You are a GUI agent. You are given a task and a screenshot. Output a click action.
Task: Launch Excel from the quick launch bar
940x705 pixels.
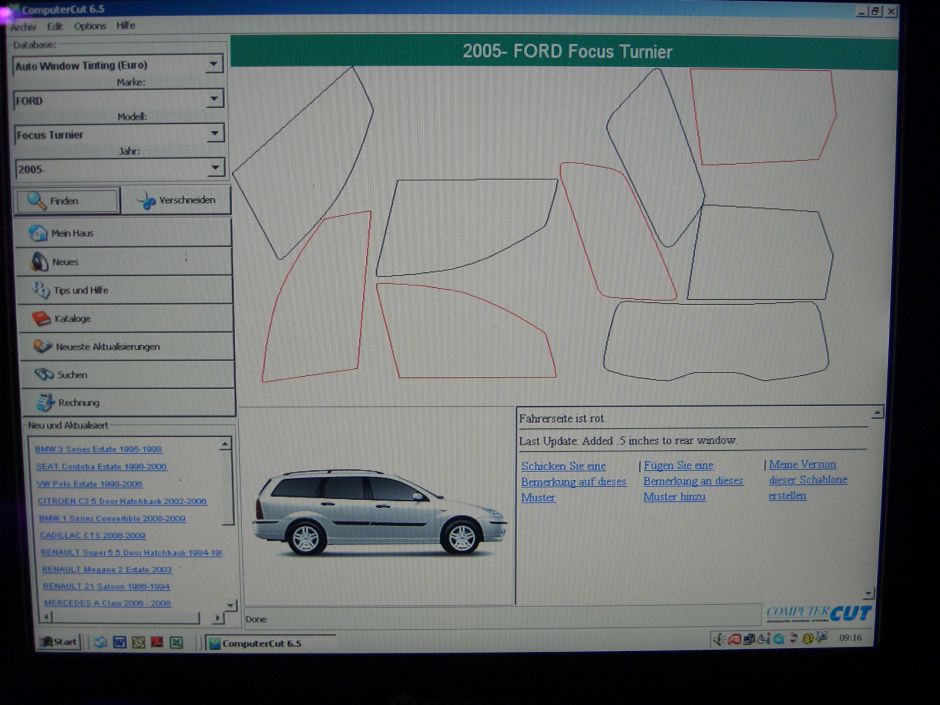point(175,642)
